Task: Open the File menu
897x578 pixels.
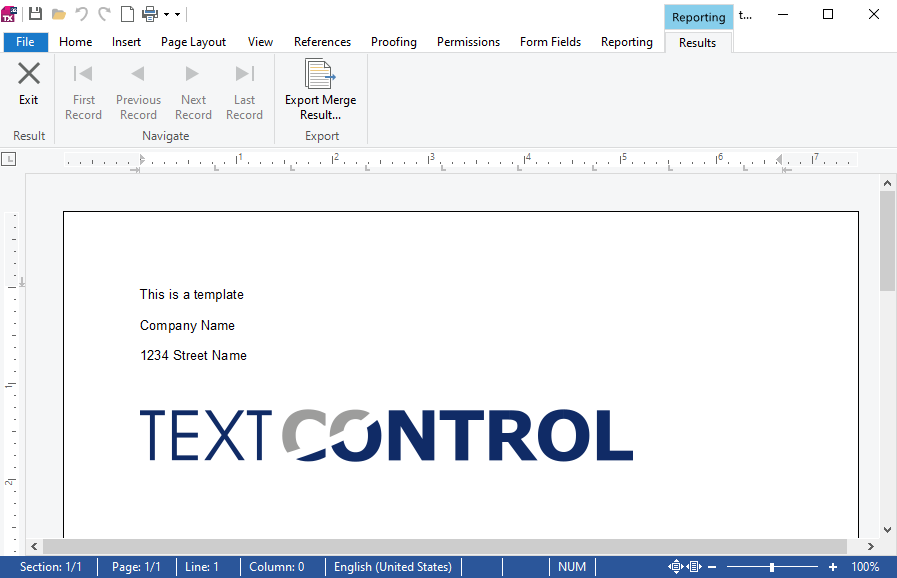Action: click(x=25, y=42)
